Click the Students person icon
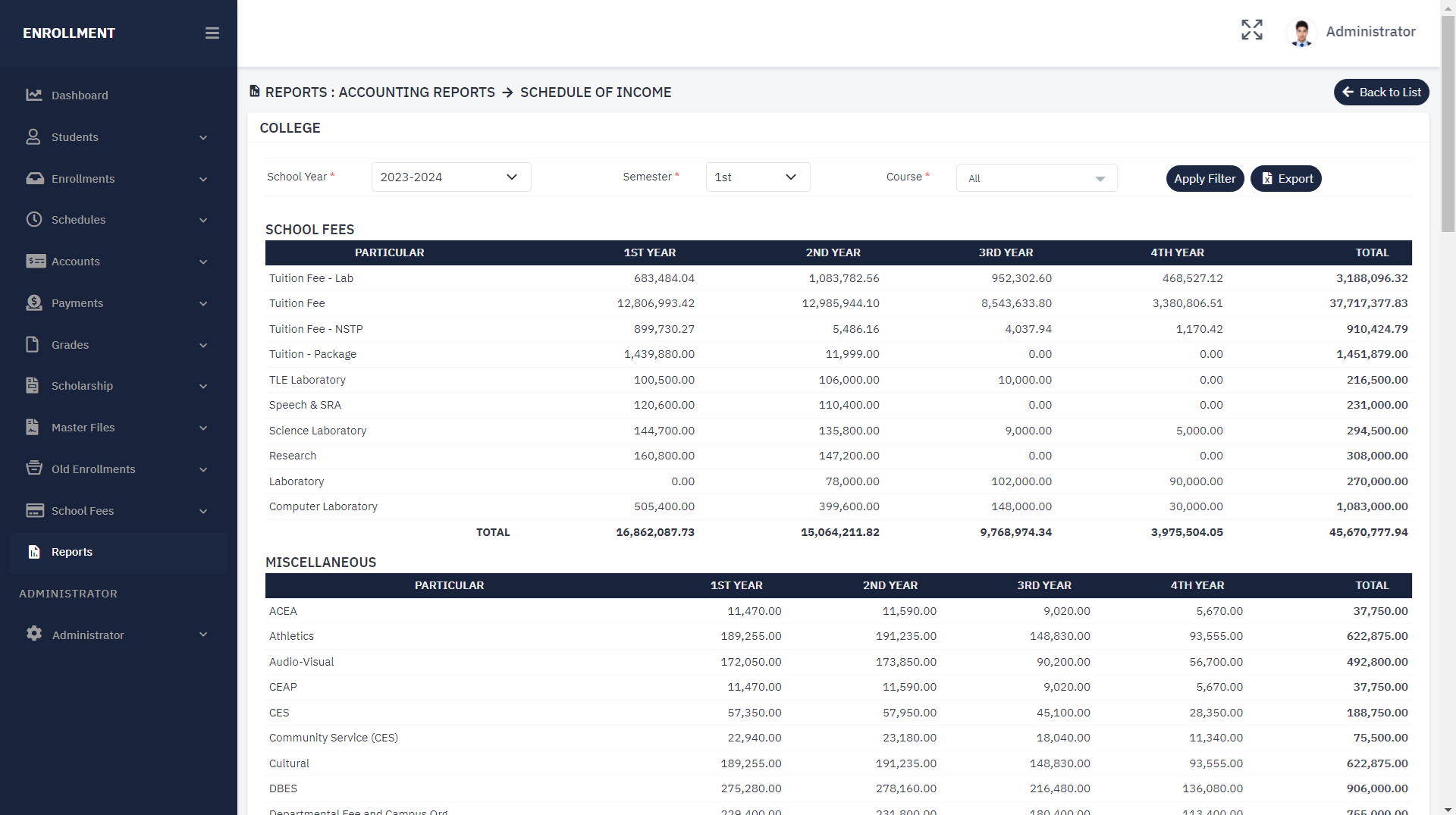Viewport: 1456px width, 815px height. point(33,136)
